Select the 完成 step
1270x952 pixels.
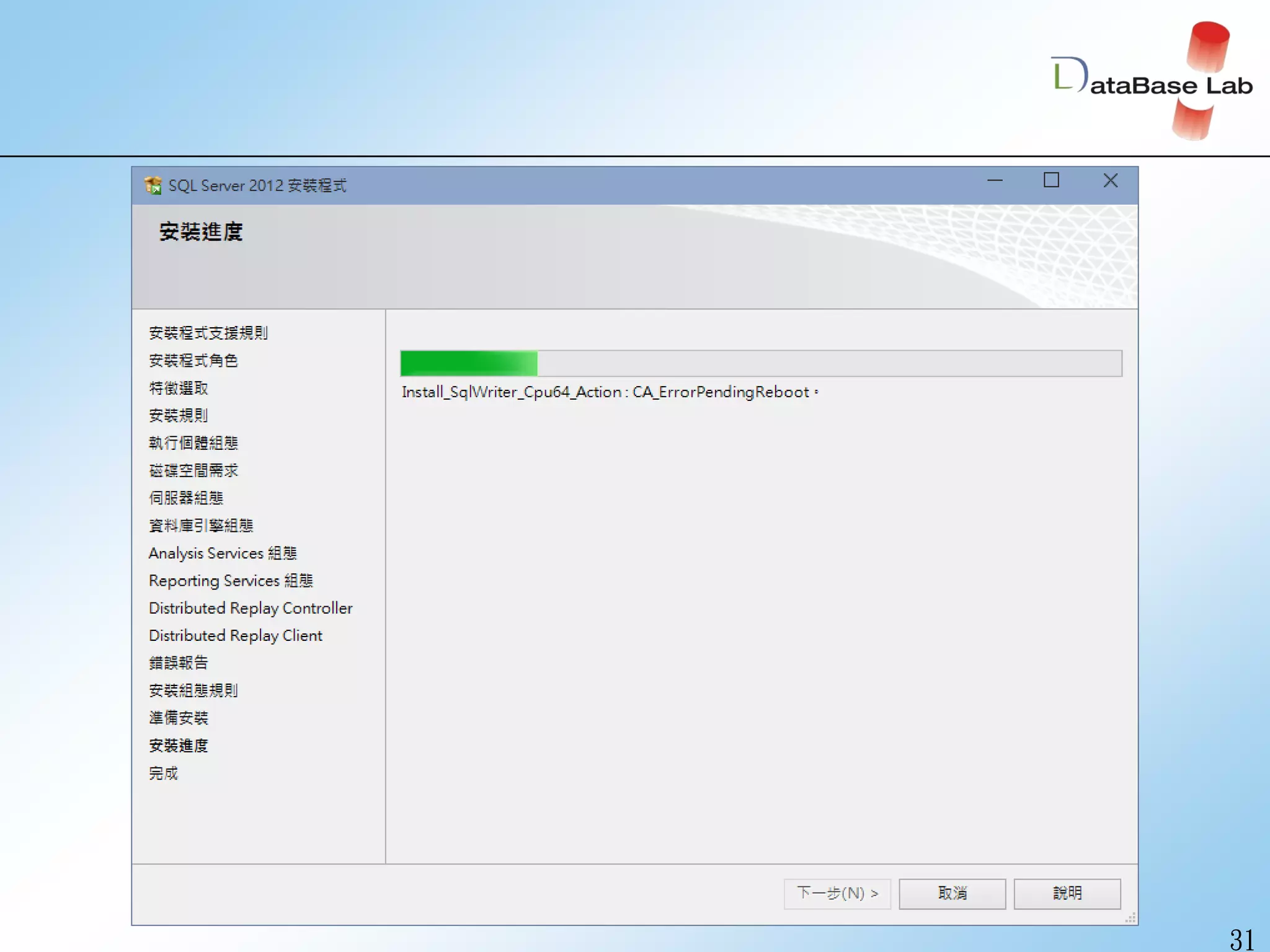coord(163,773)
